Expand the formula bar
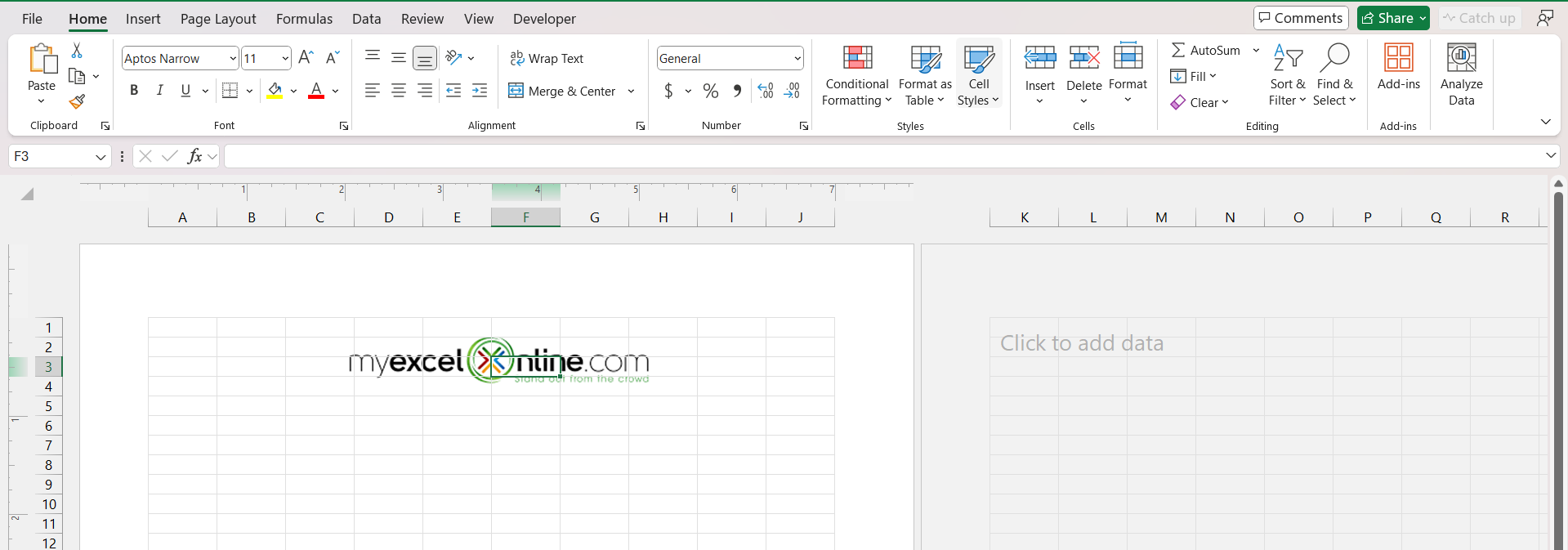The height and width of the screenshot is (550, 1568). click(1551, 155)
